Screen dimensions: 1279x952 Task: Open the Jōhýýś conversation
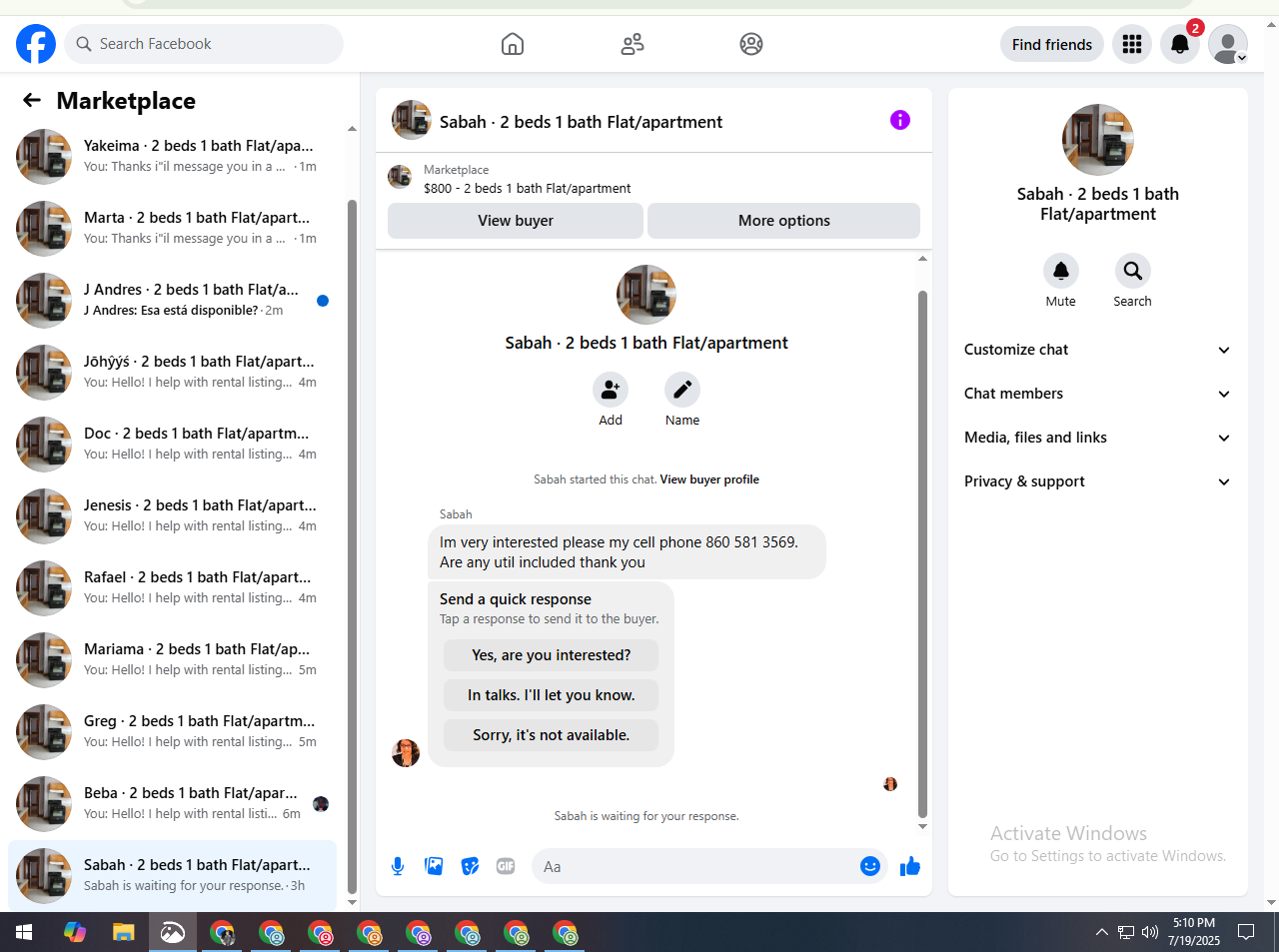172,373
